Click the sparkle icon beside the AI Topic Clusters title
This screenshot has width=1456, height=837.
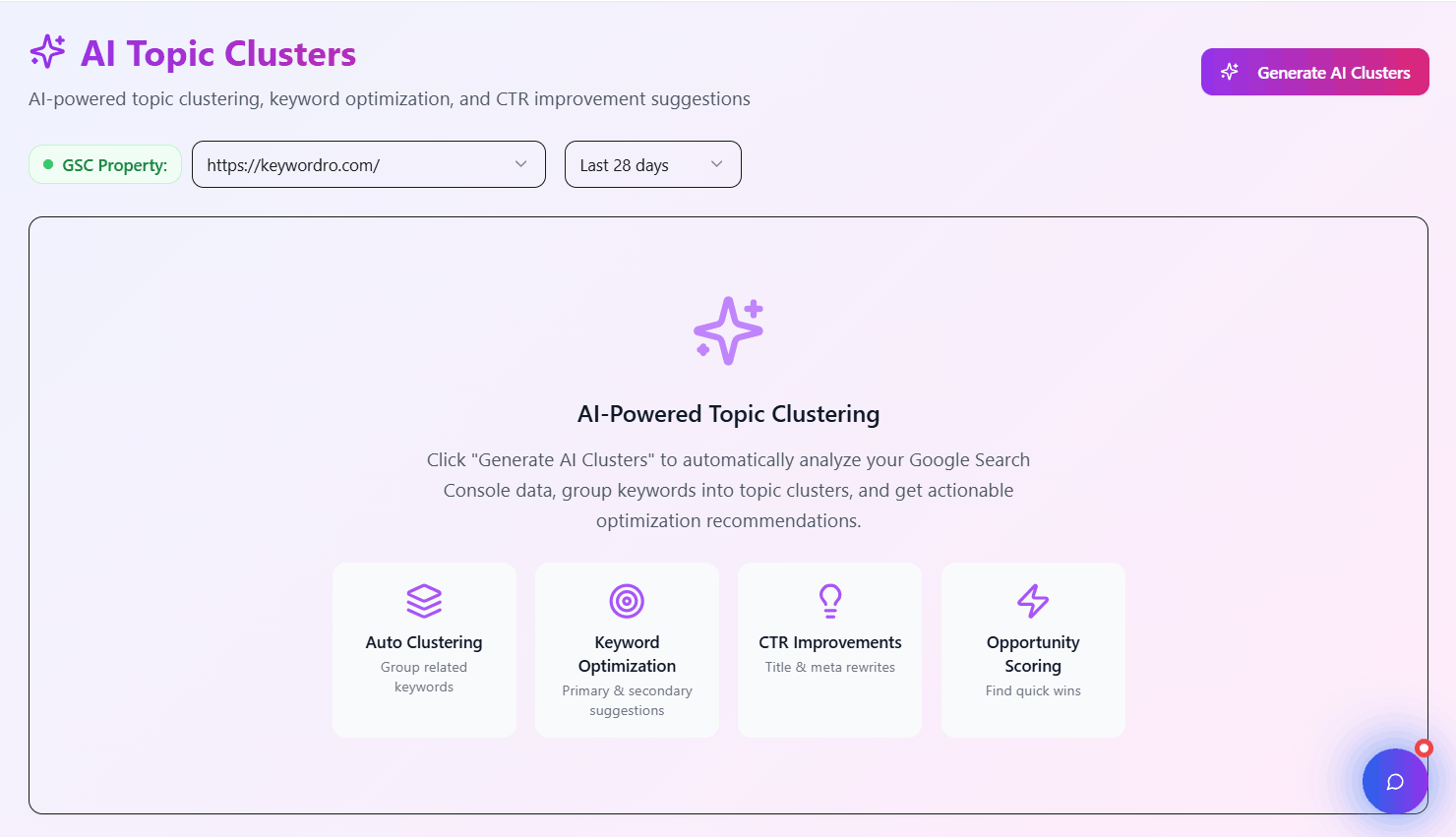pos(46,54)
